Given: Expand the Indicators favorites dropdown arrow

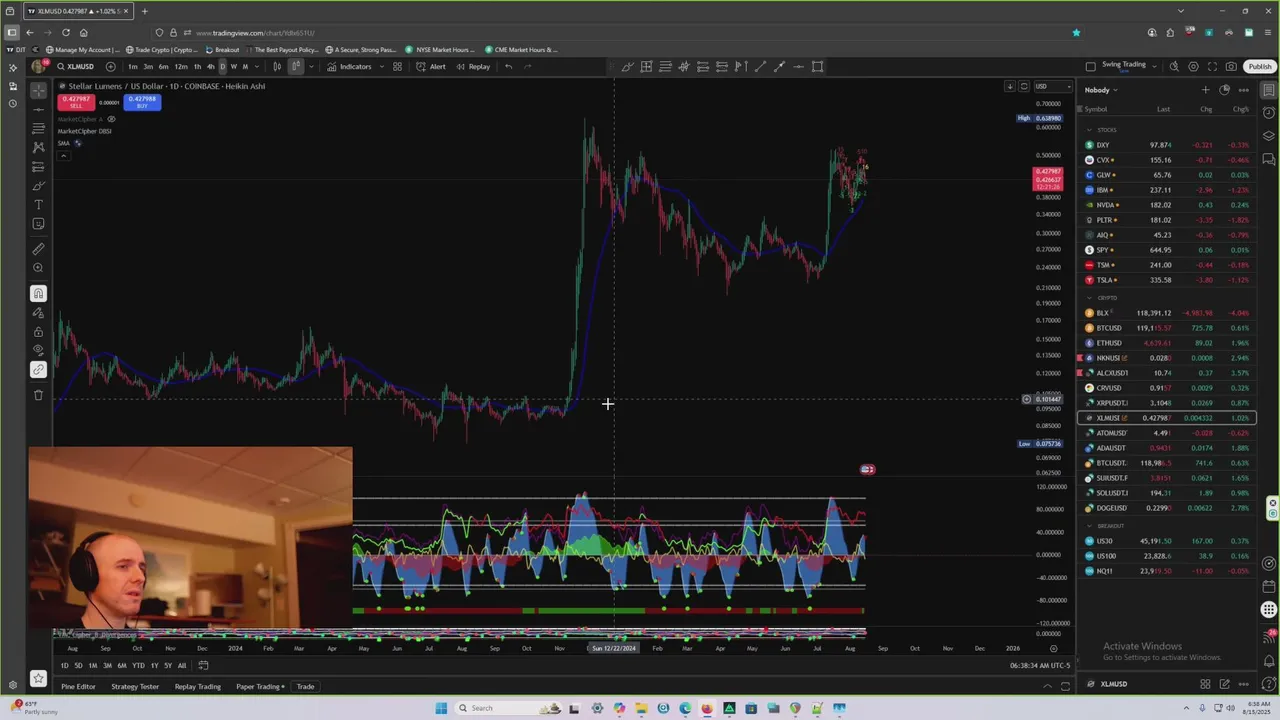Looking at the screenshot, I should [381, 67].
